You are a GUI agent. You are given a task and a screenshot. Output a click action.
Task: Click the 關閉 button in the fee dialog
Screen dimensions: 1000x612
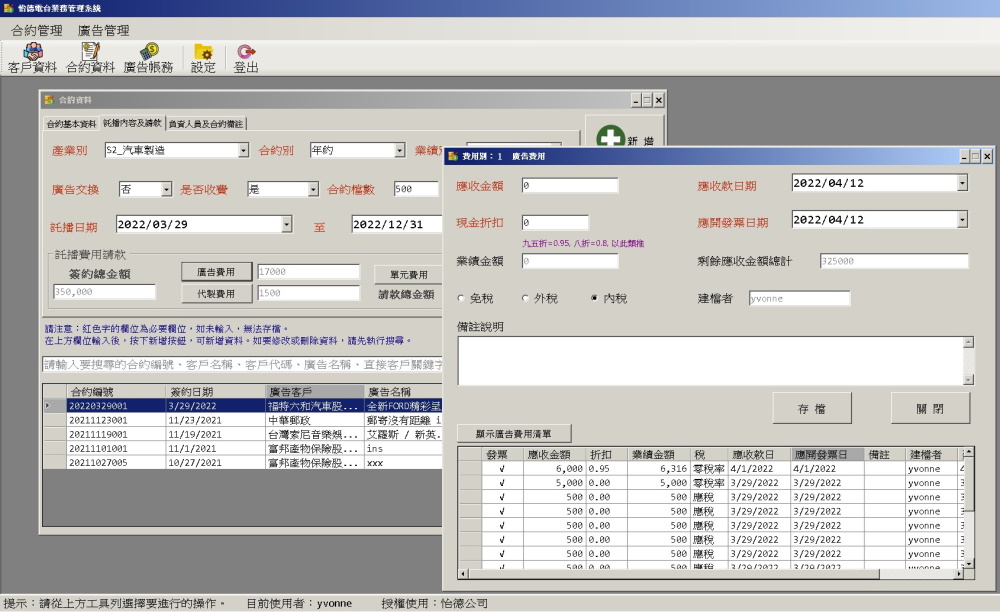tap(930, 409)
